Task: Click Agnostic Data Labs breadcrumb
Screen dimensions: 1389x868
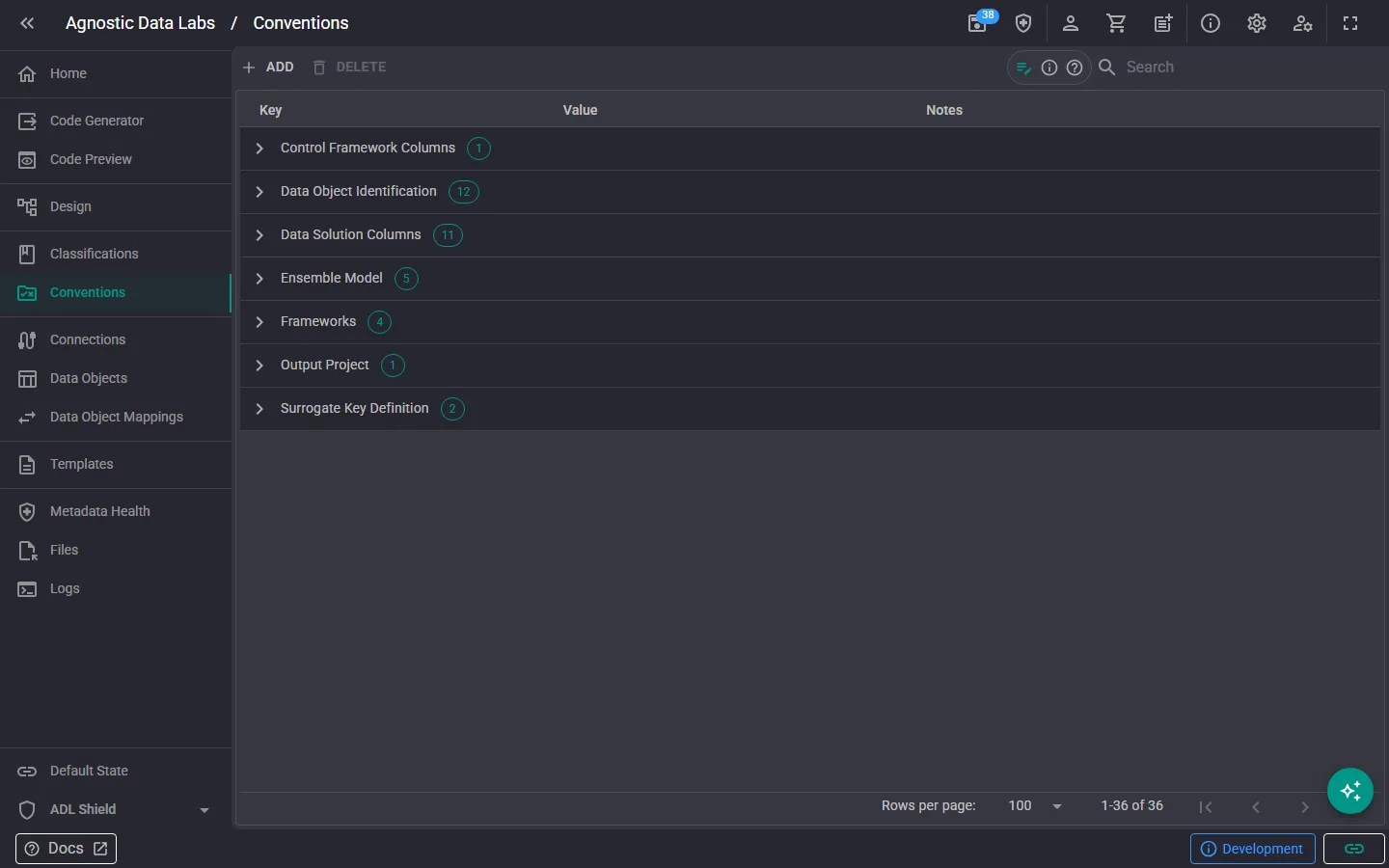Action: pos(140,23)
